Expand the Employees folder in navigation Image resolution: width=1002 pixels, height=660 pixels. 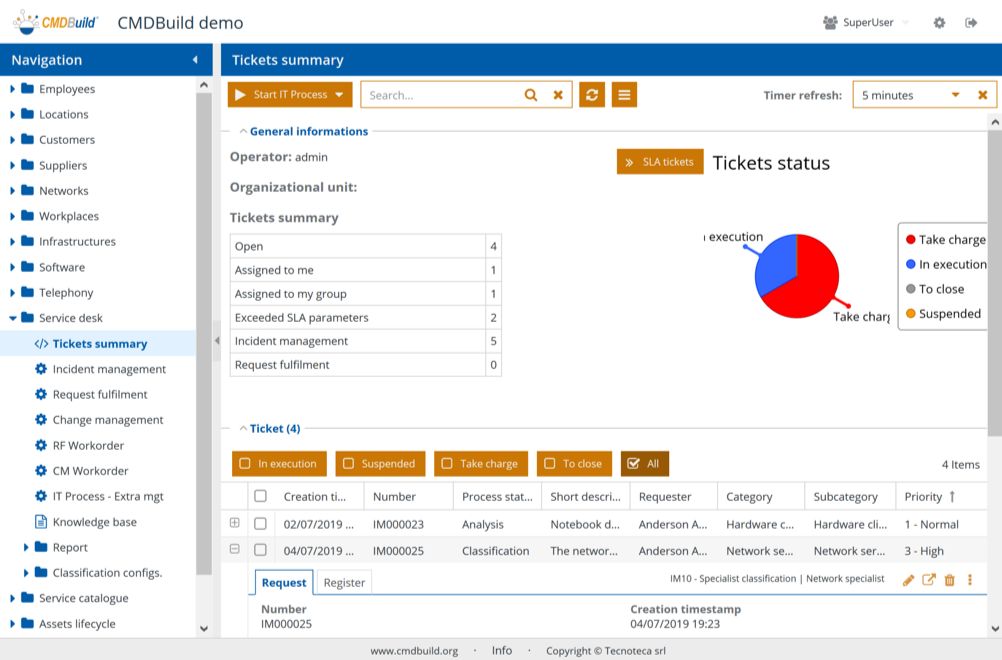(13, 89)
